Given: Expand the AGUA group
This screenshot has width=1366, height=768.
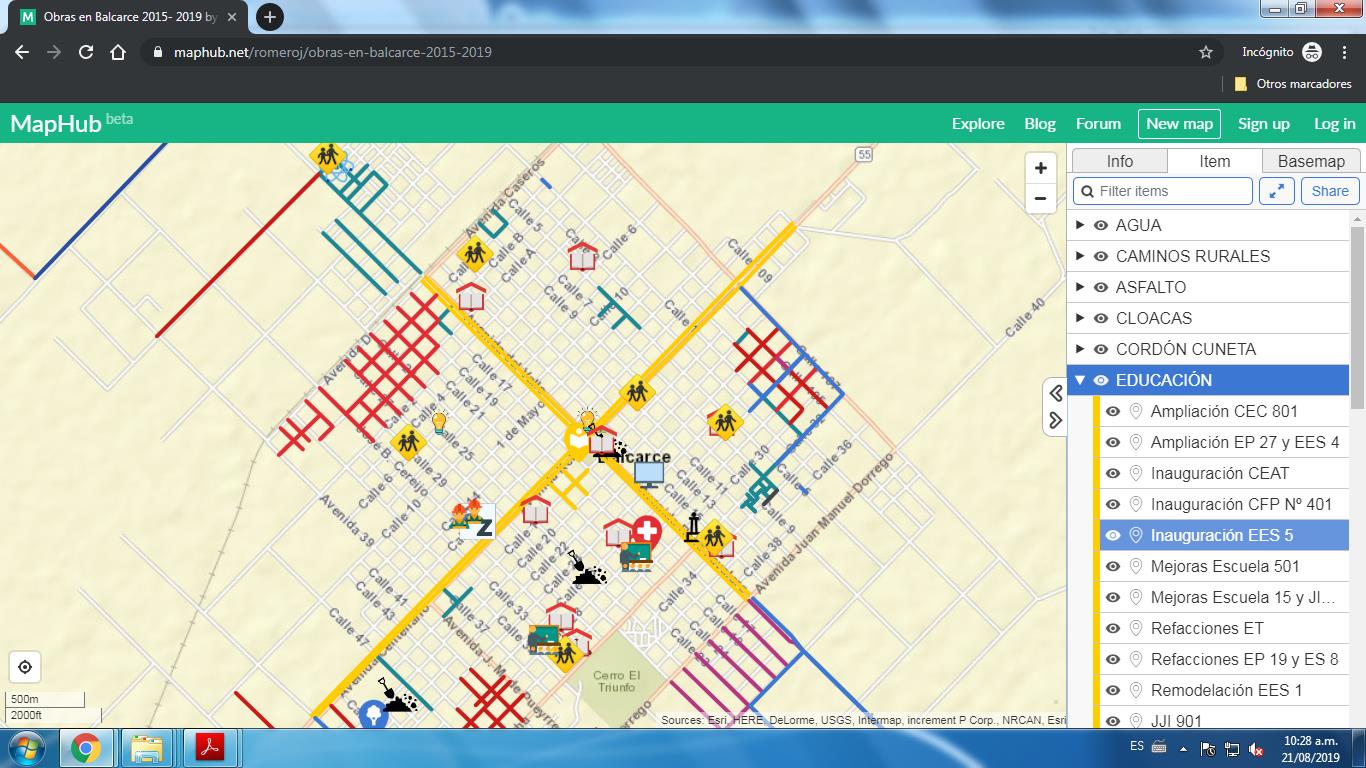Looking at the screenshot, I should (x=1080, y=225).
